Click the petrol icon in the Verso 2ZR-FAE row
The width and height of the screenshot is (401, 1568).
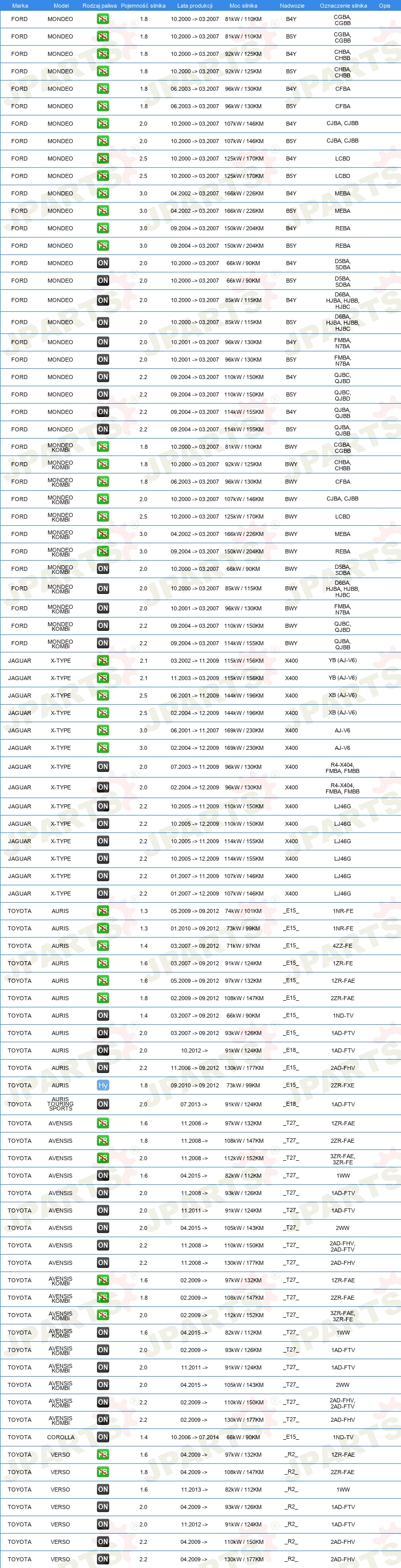click(103, 1472)
